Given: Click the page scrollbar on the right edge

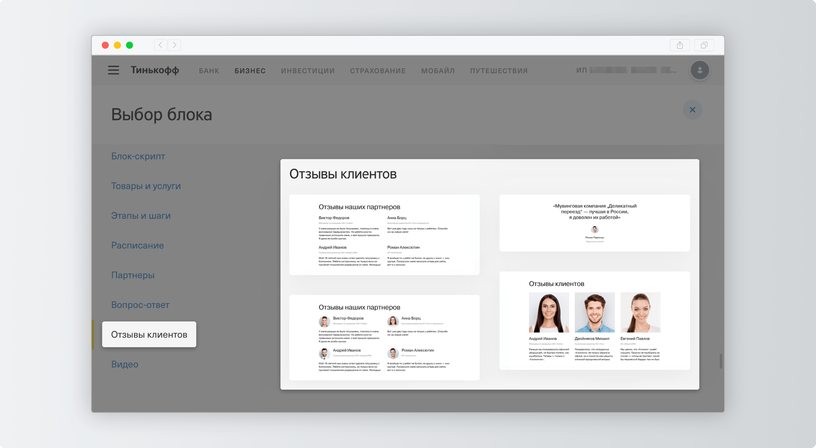Looking at the screenshot, I should point(721,361).
